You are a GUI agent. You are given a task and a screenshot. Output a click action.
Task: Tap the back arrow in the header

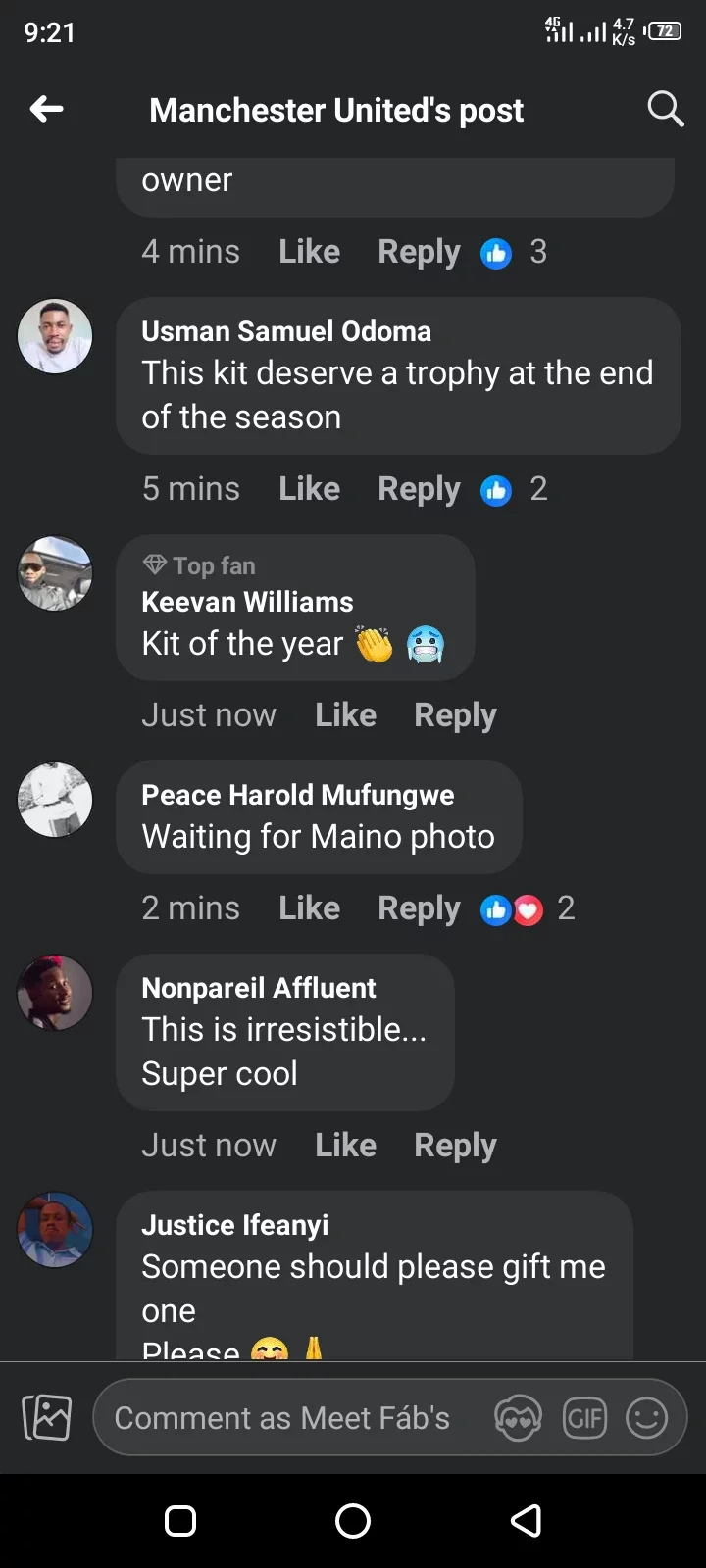point(47,109)
